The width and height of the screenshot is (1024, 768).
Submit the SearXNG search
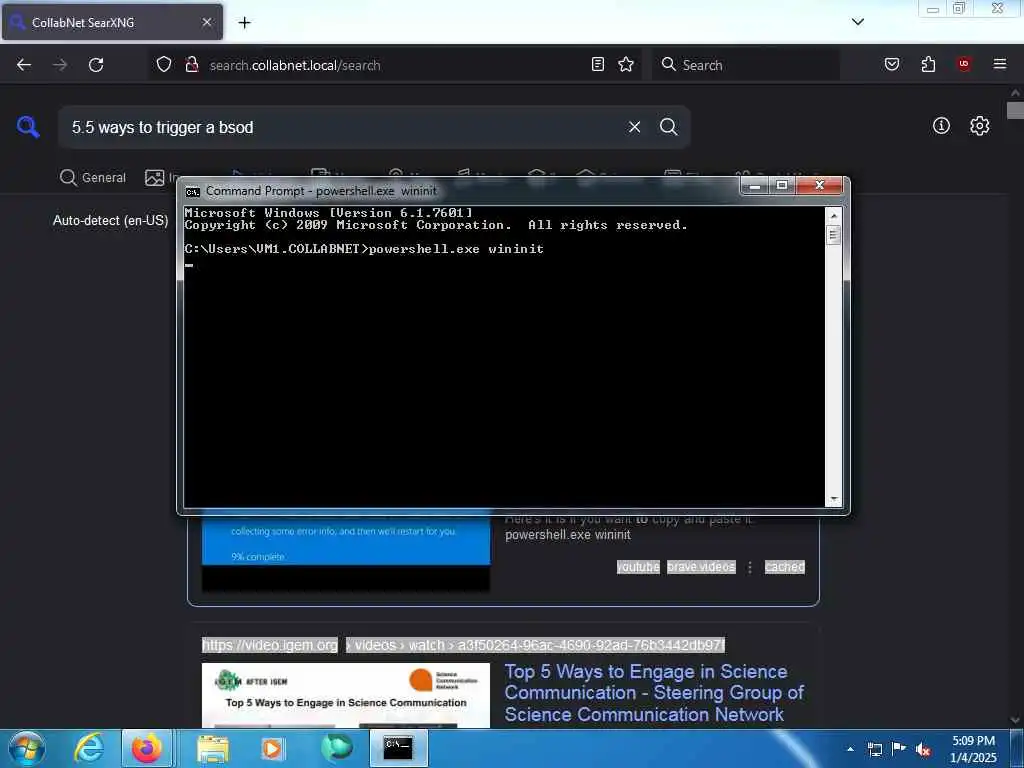(x=669, y=127)
